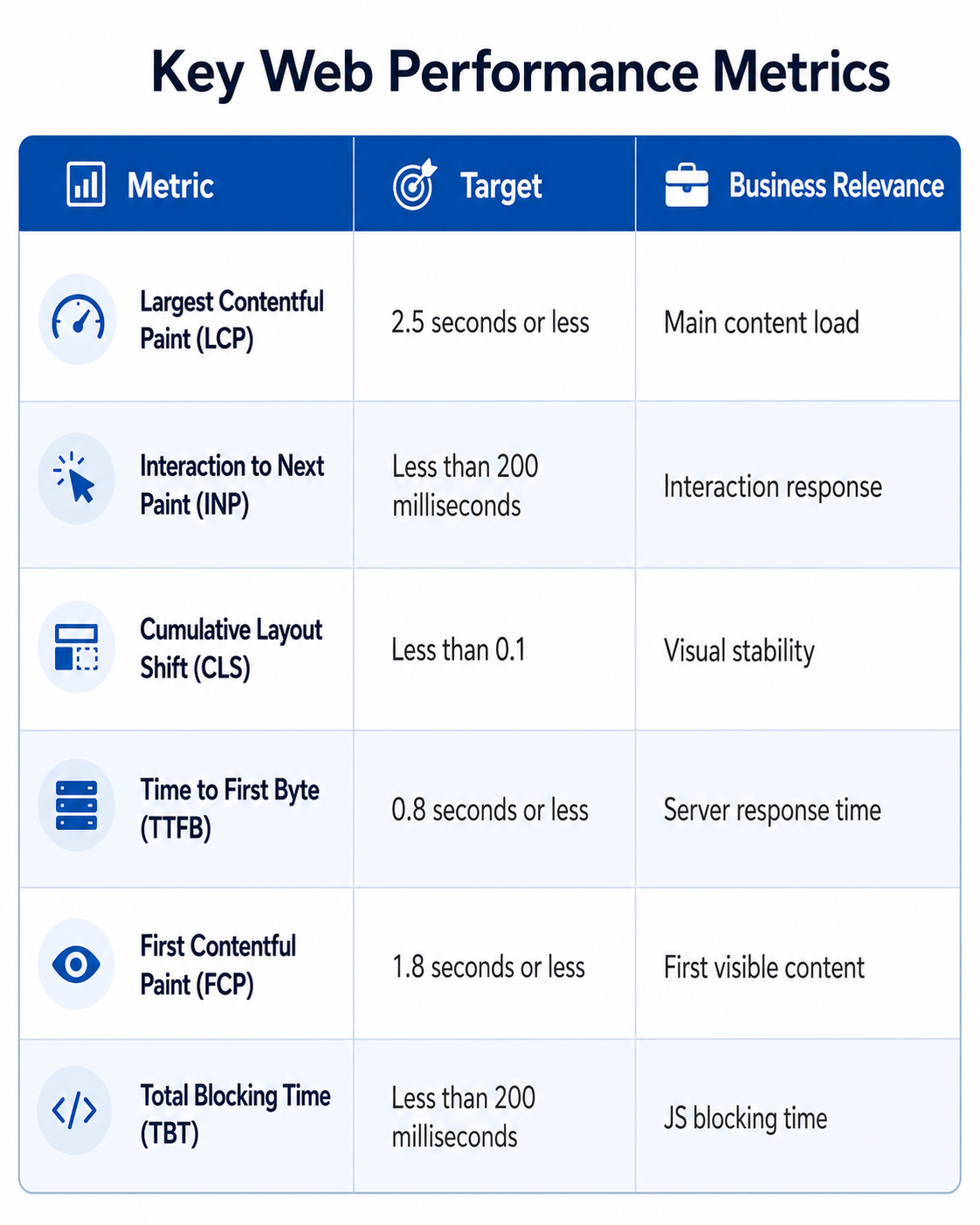Click the briefcase icon beside Business Relevance
This screenshot has width=980, height=1225.
pos(687,184)
